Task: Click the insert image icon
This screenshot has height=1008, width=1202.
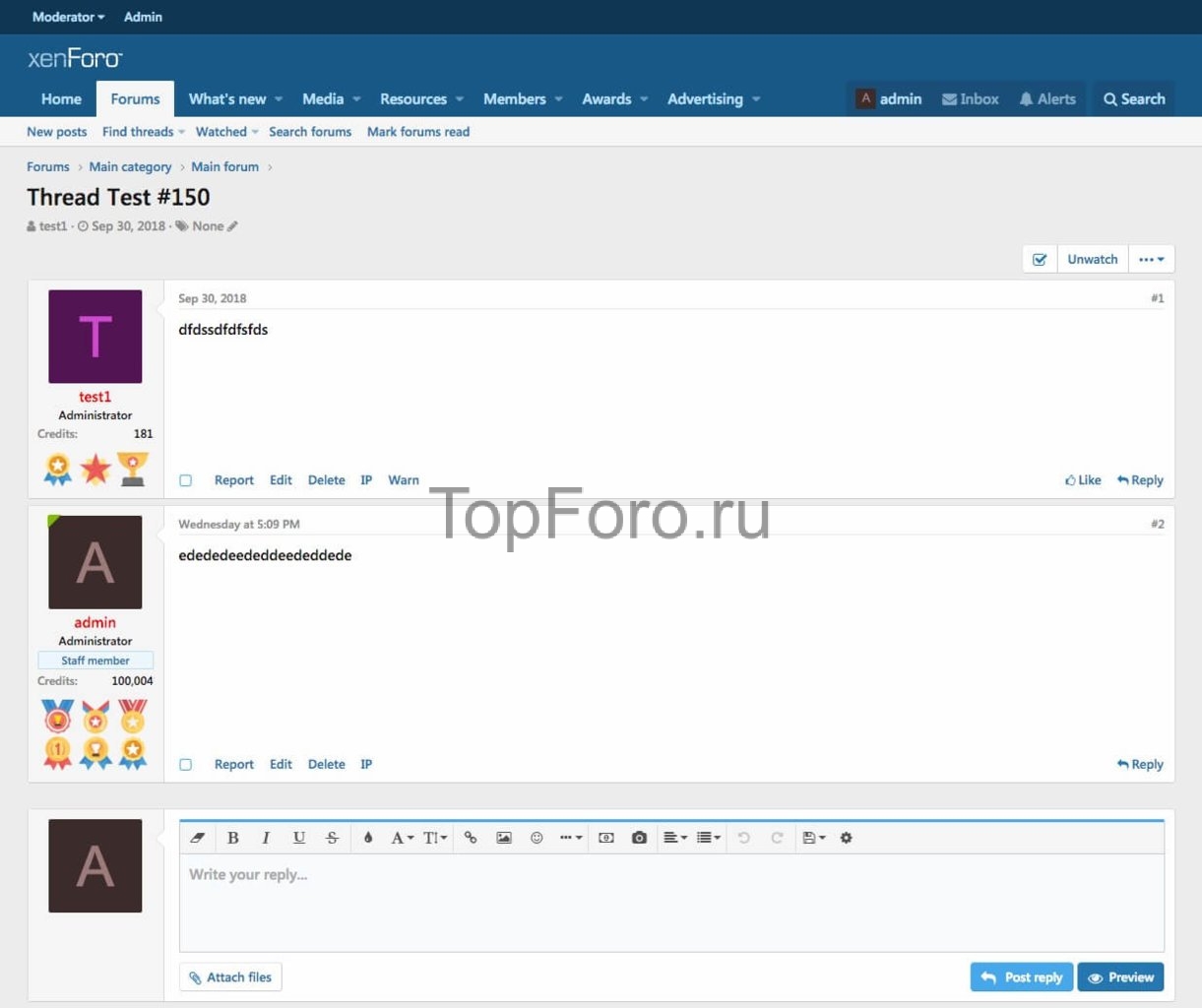Action: point(504,838)
